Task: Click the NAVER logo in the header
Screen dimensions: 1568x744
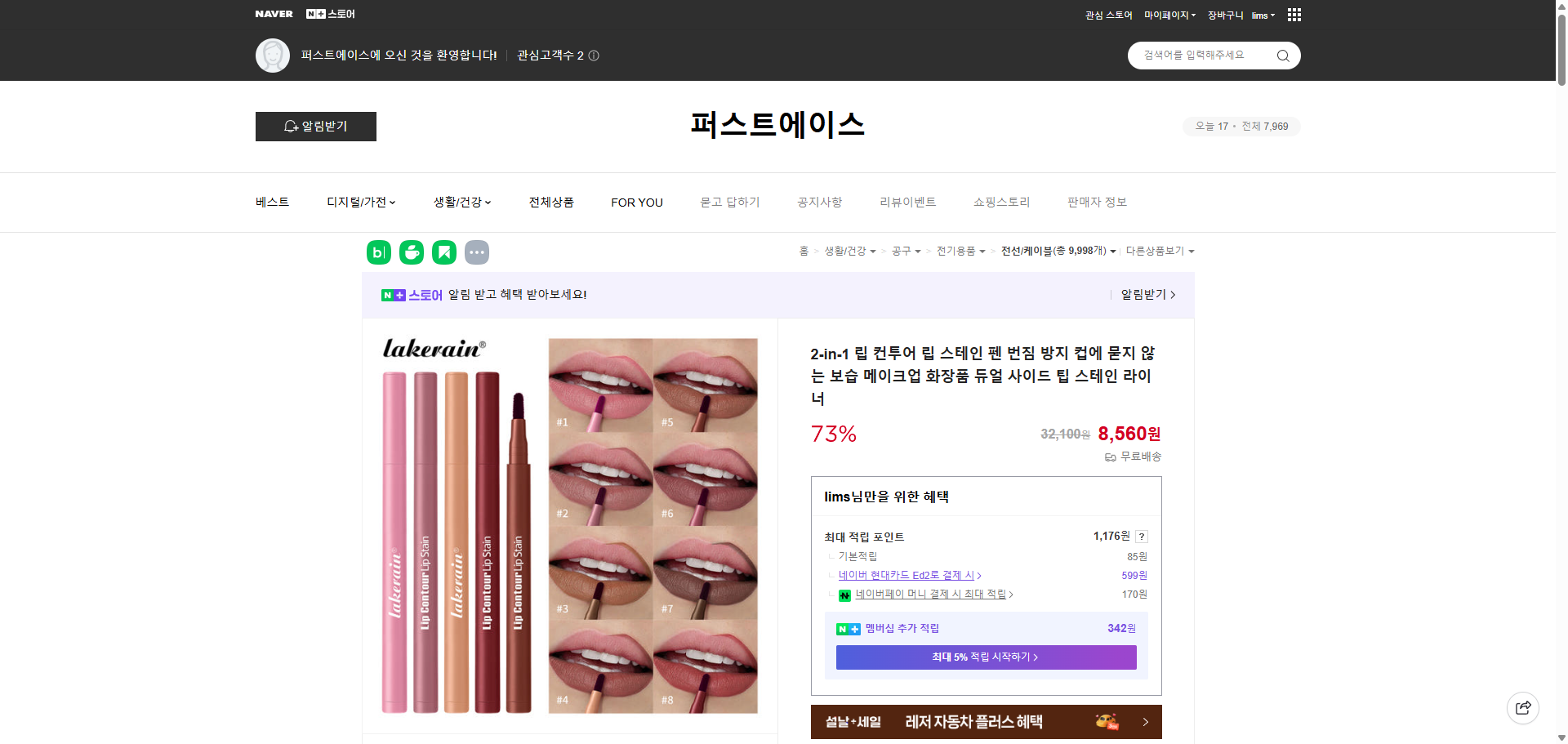Action: click(274, 13)
